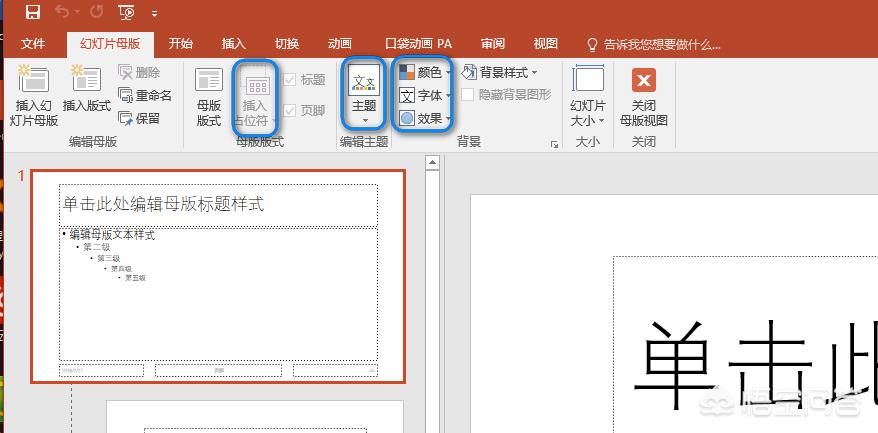
Task: Open the 文件 tab
Action: click(32, 44)
